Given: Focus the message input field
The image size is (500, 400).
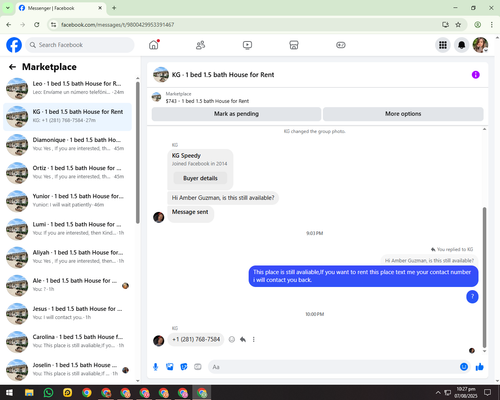Looking at the screenshot, I should (333, 367).
